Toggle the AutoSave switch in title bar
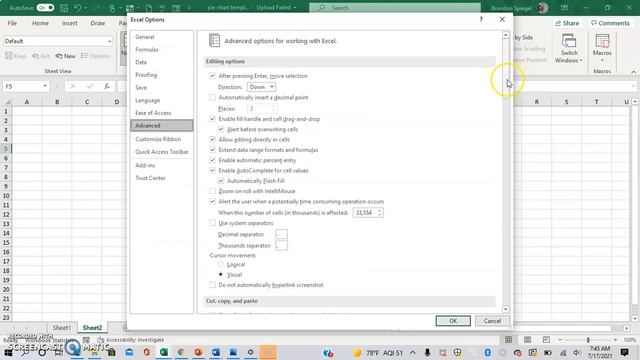640x360 pixels. click(x=45, y=8)
